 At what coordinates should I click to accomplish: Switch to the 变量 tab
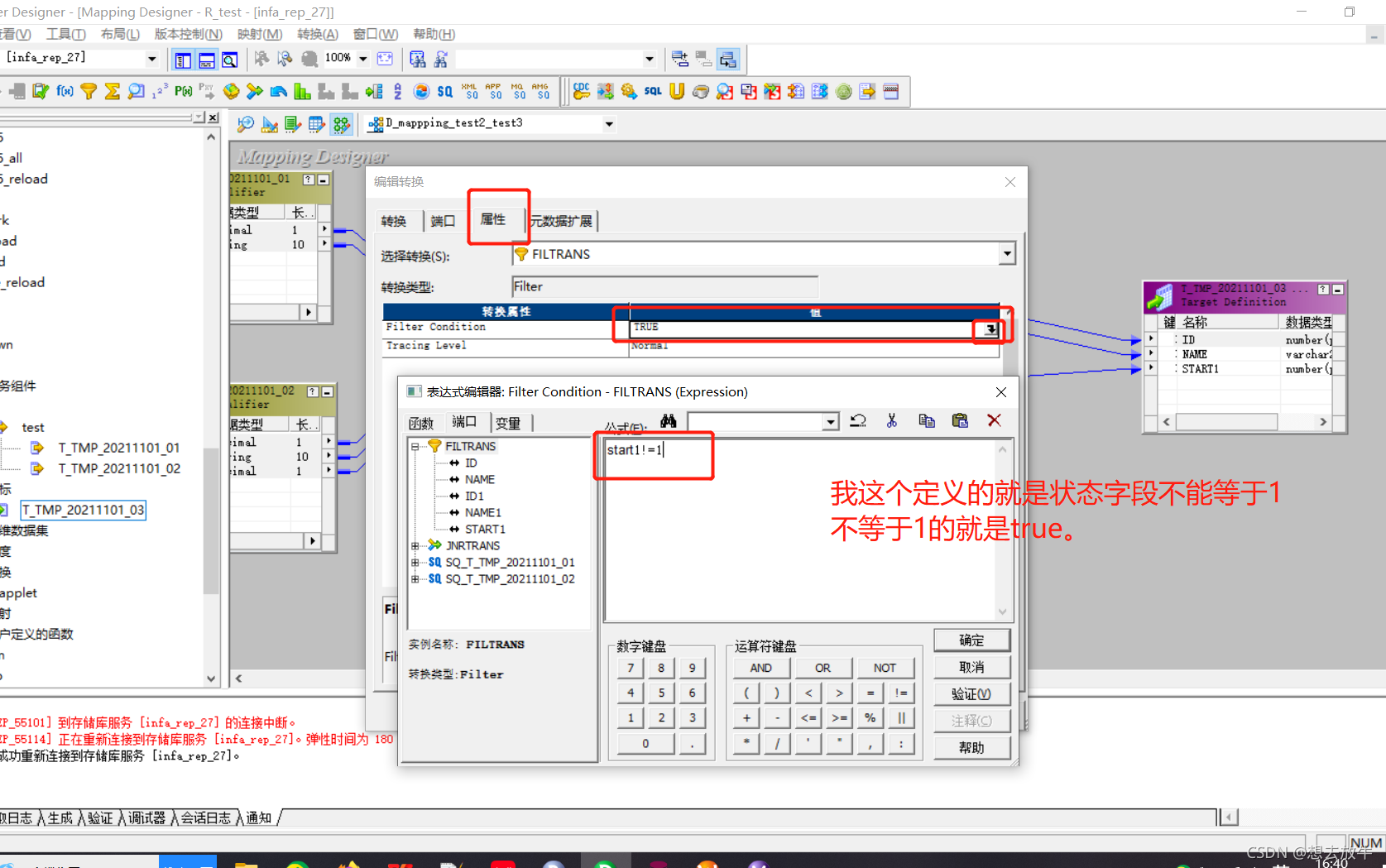tap(508, 424)
